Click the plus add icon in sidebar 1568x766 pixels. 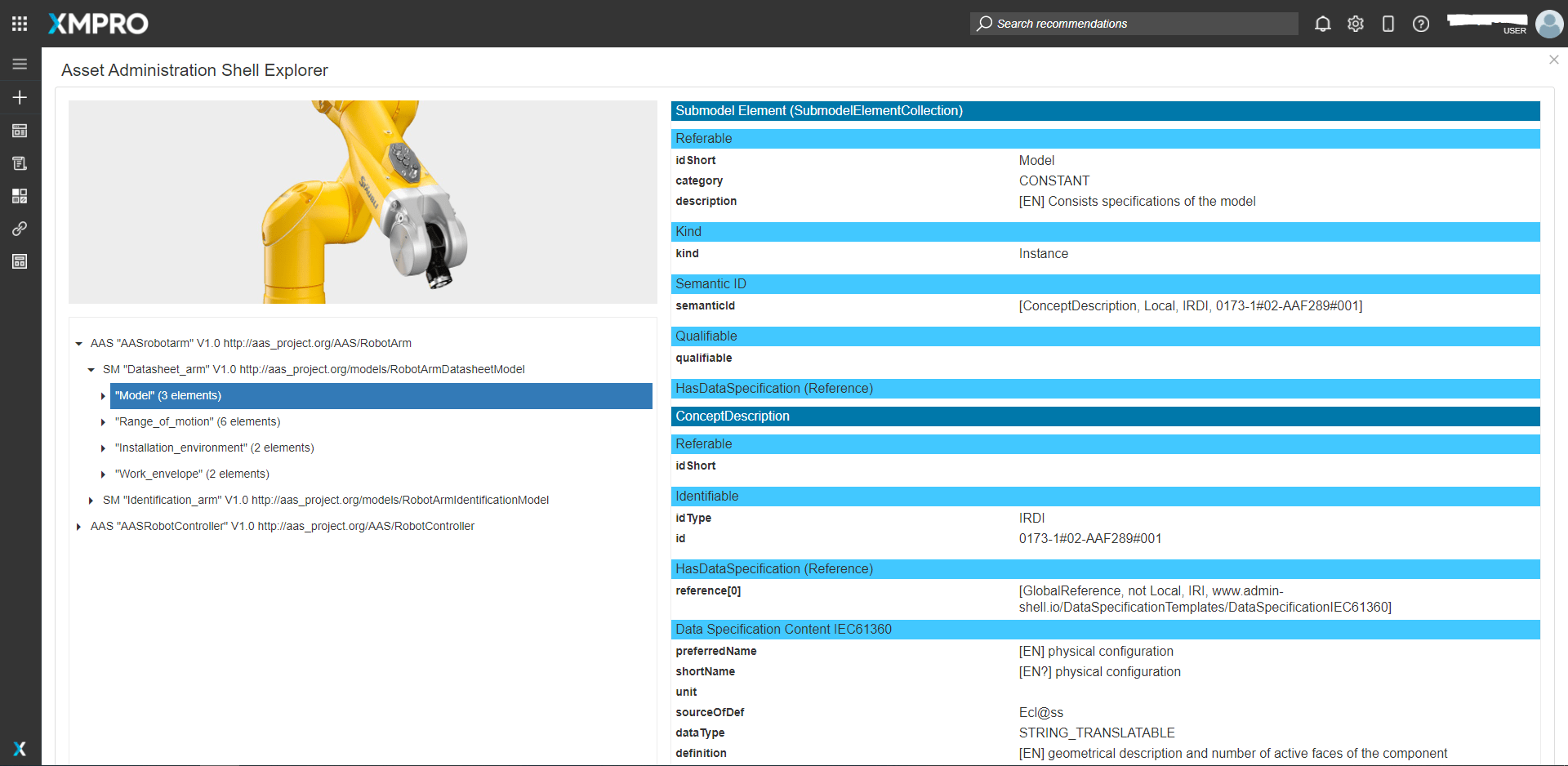point(20,97)
